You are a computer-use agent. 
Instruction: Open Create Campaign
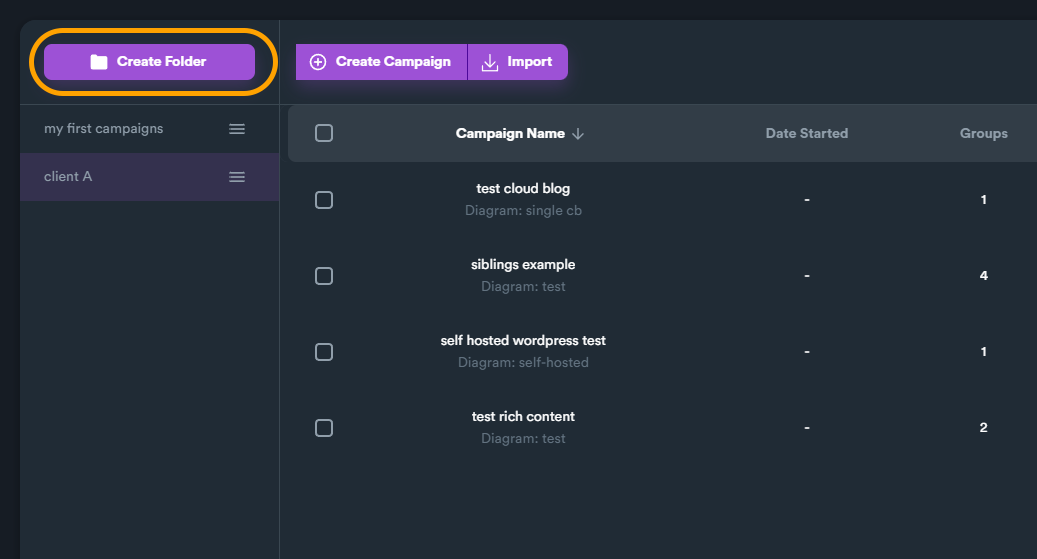tap(381, 62)
